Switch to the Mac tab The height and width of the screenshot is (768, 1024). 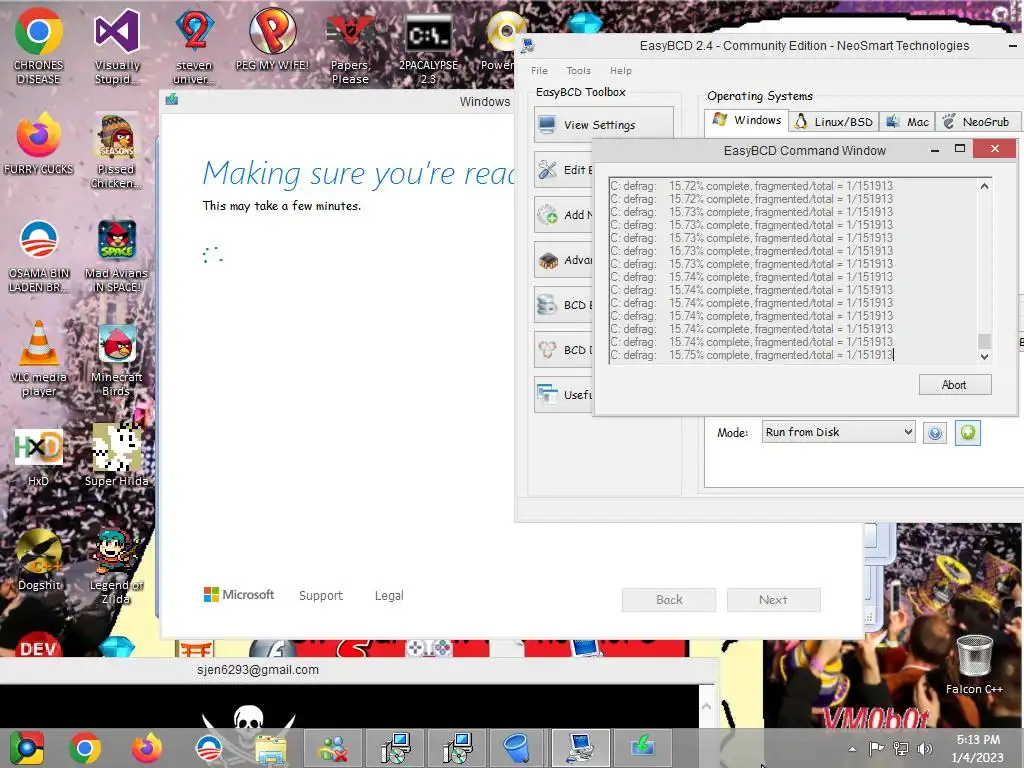[907, 122]
